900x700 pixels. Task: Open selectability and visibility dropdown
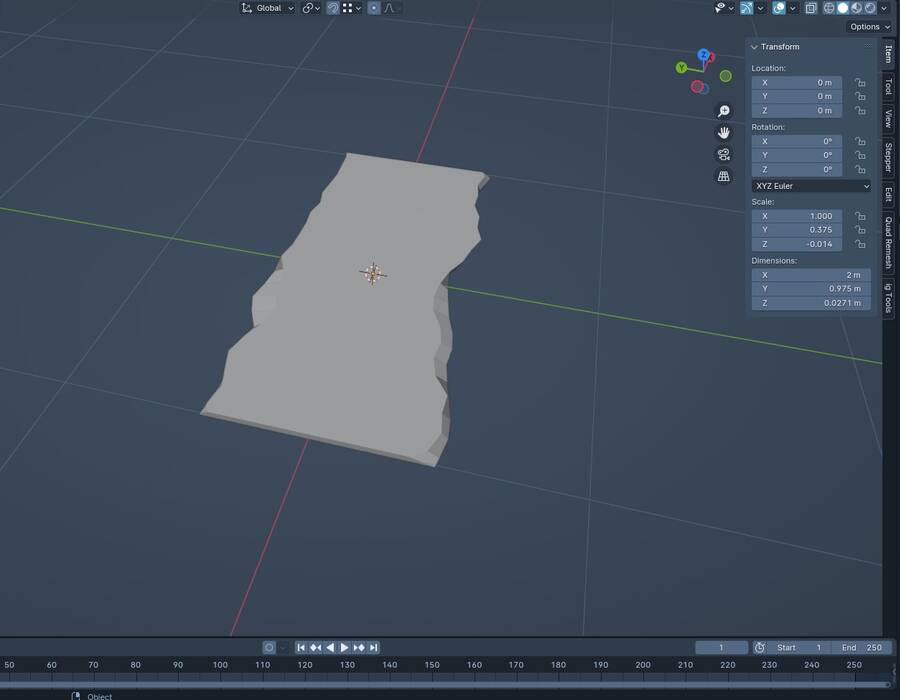pyautogui.click(x=723, y=8)
